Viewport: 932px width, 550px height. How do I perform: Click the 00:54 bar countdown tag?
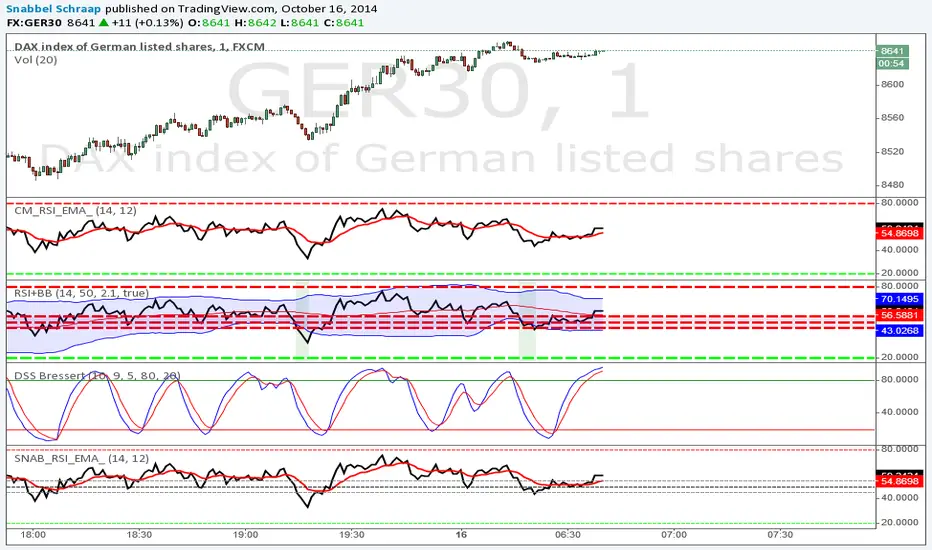tap(892, 64)
